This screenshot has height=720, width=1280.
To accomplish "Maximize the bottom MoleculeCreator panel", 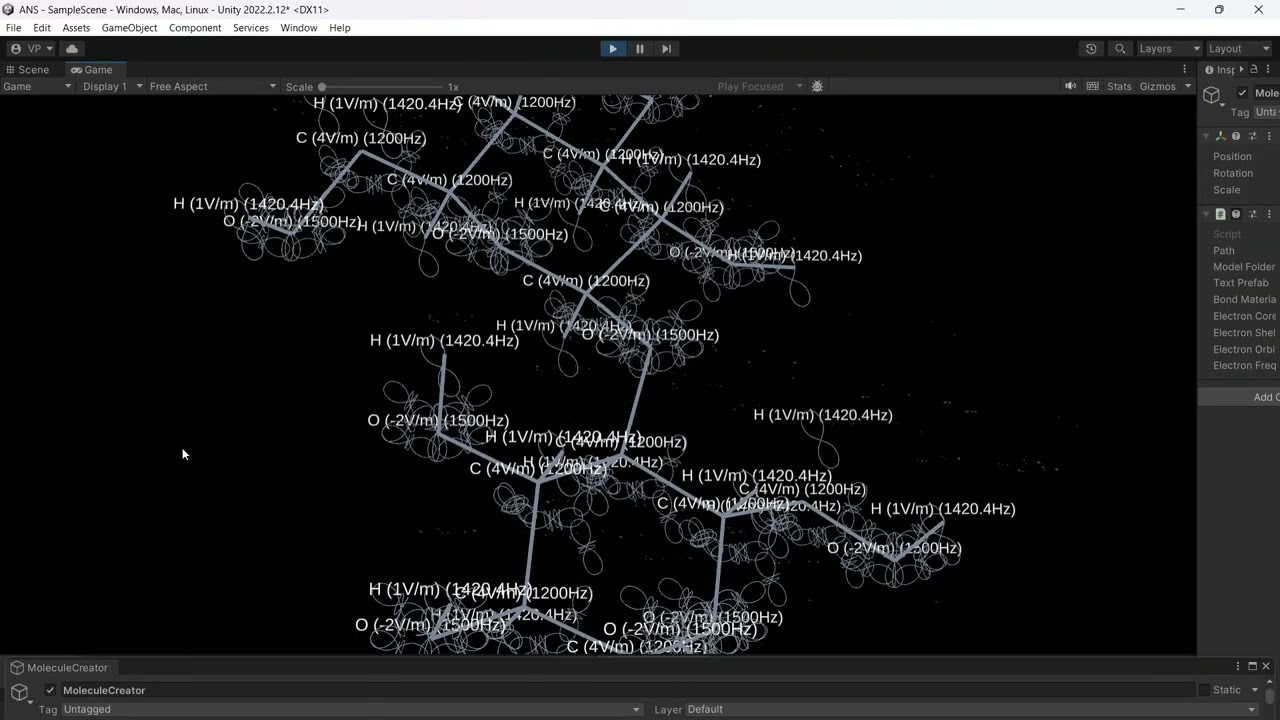I will [x=1252, y=666].
